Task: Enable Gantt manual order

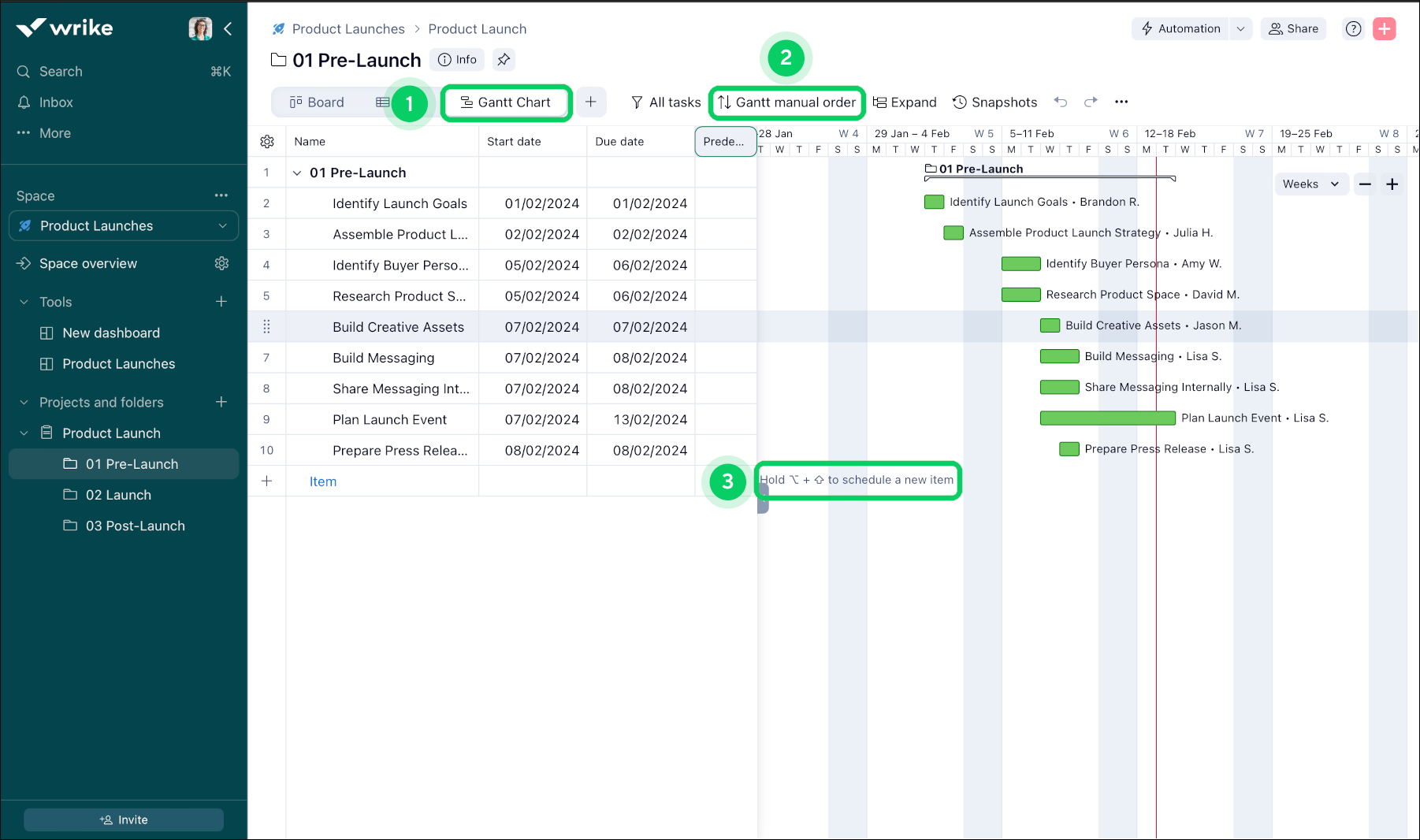Action: click(x=786, y=102)
